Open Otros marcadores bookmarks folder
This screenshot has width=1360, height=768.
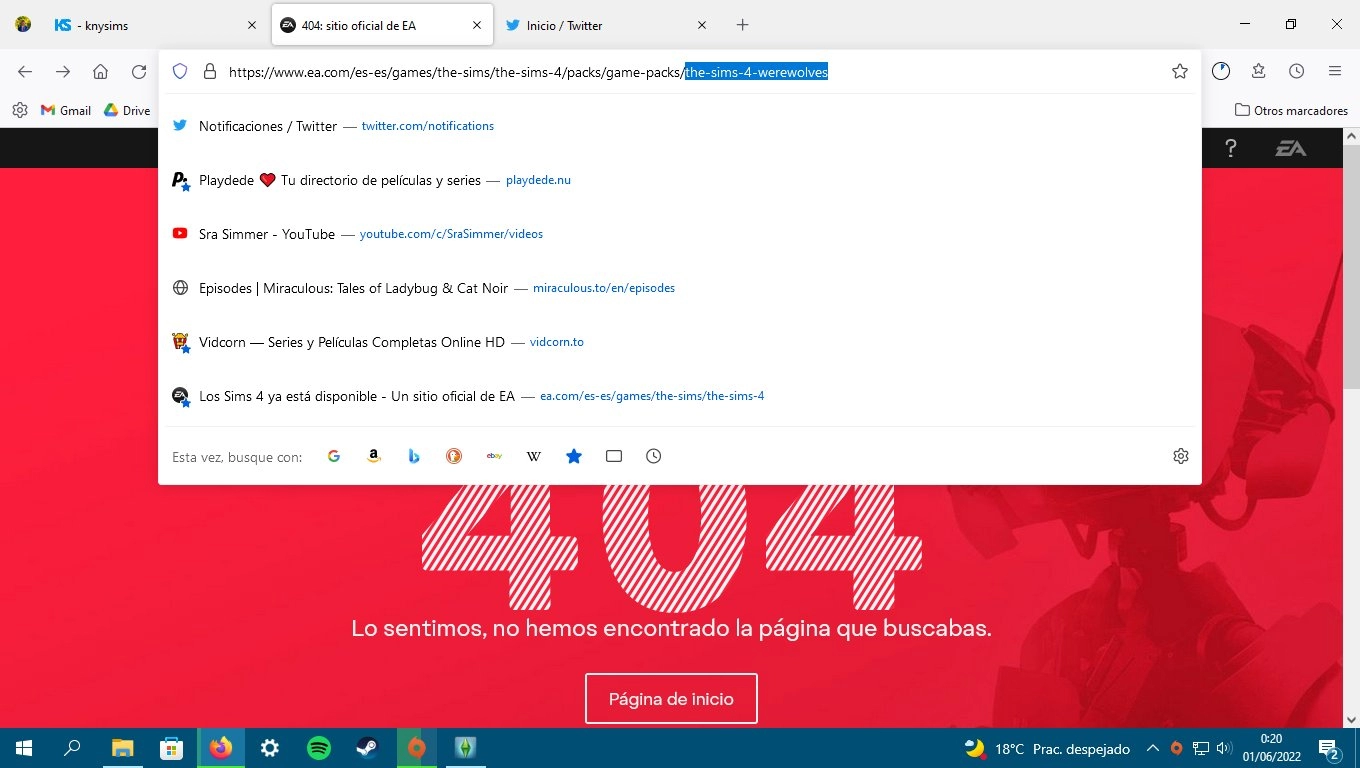tap(1291, 110)
